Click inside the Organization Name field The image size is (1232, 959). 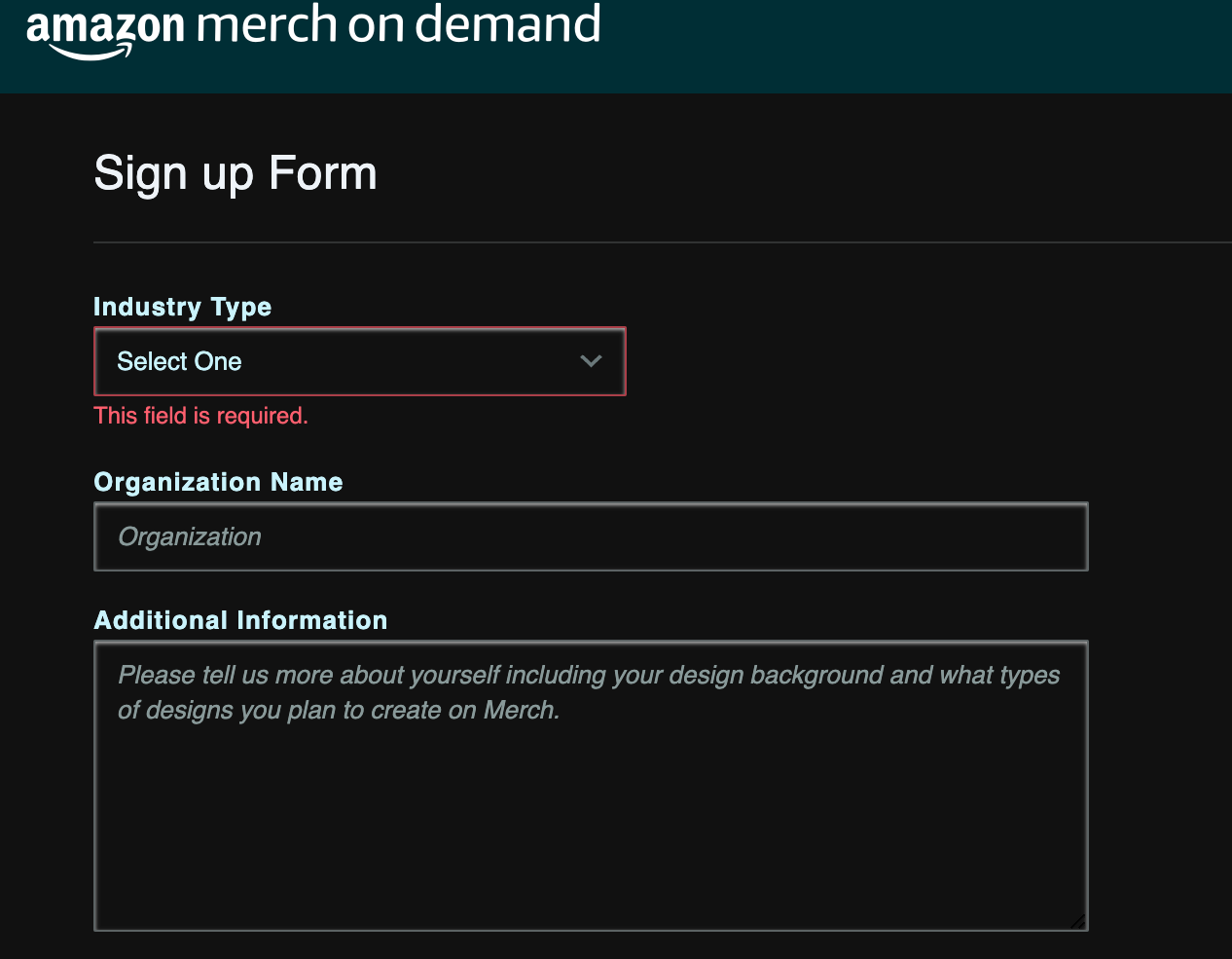[x=591, y=536]
